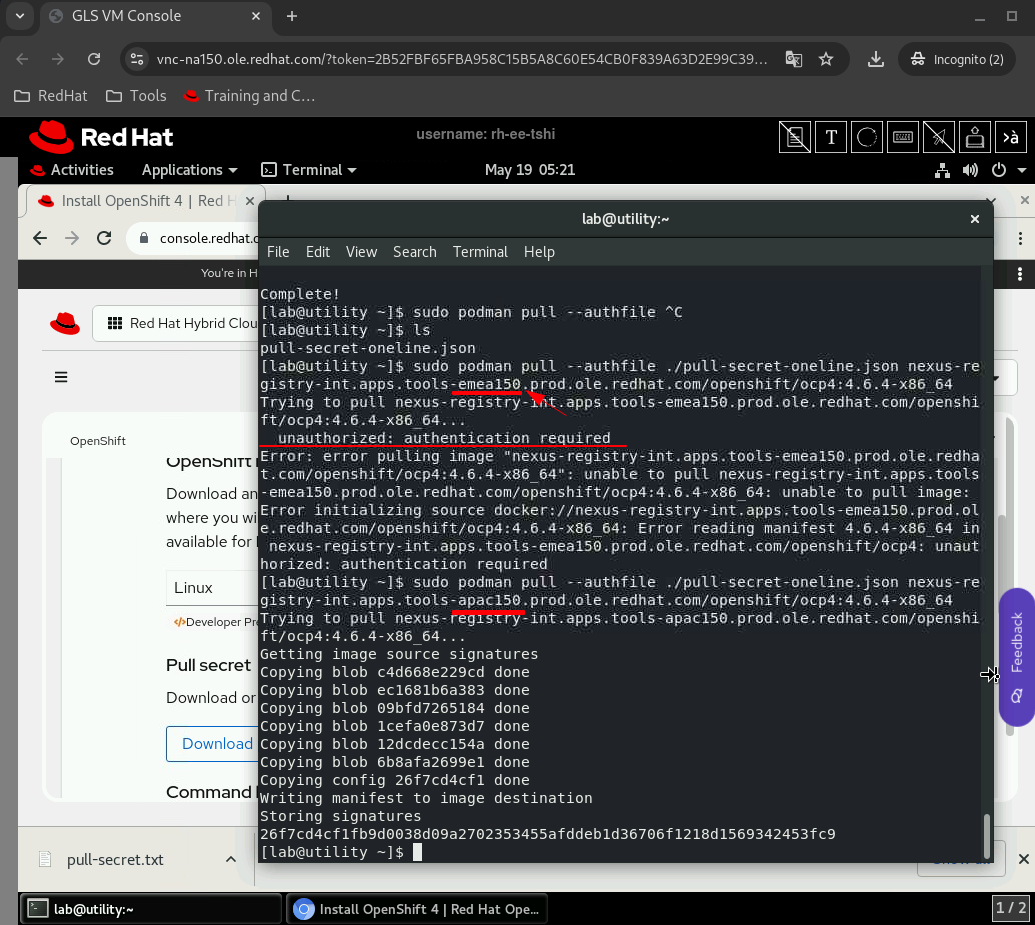Open the Help menu in the terminal
This screenshot has width=1035, height=925.
point(539,252)
